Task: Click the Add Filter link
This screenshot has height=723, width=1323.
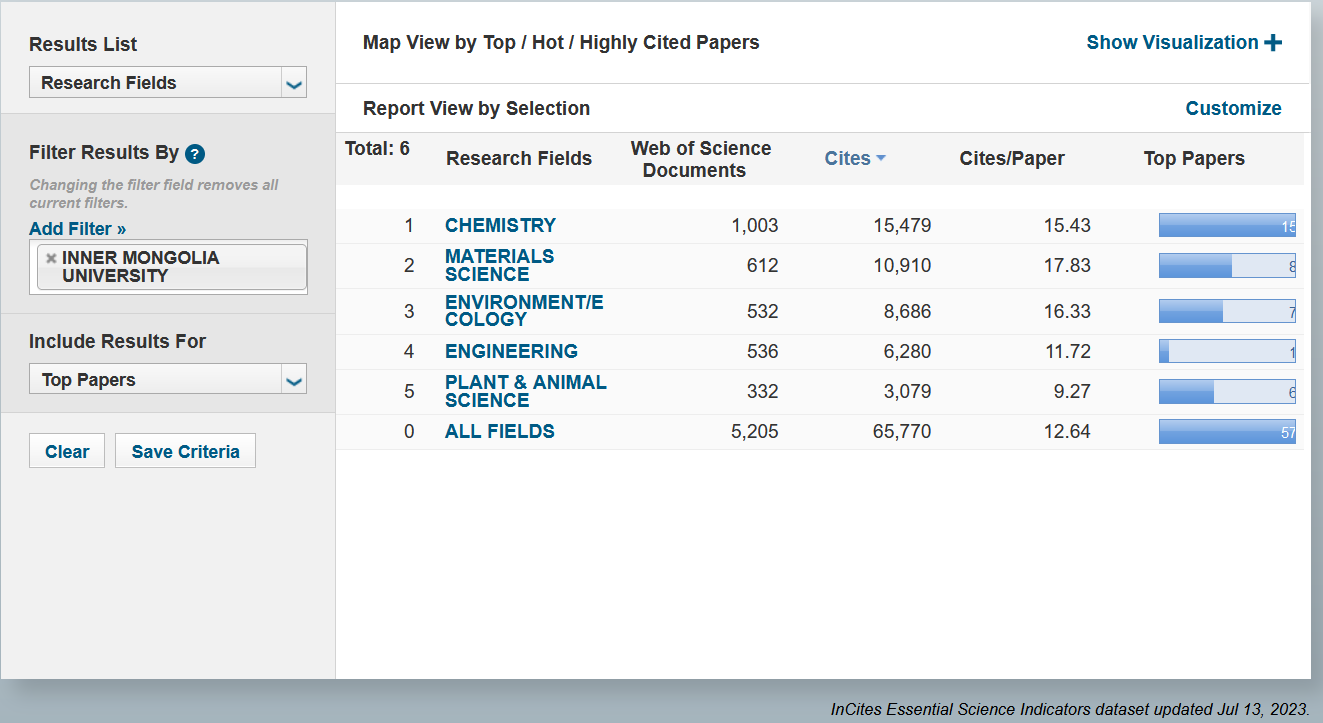Action: (77, 229)
